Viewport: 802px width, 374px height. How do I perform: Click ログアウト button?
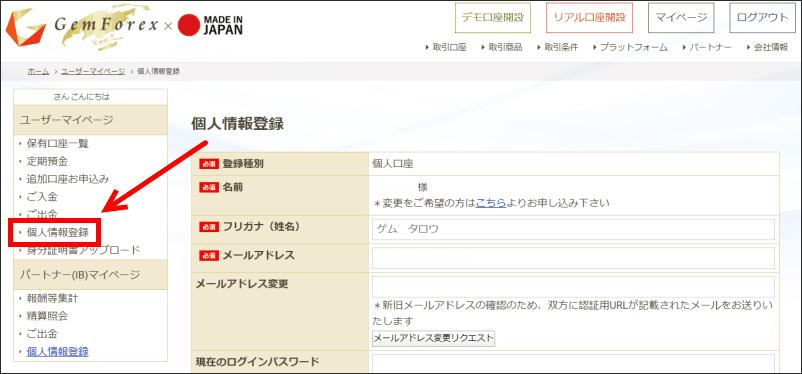tap(762, 18)
